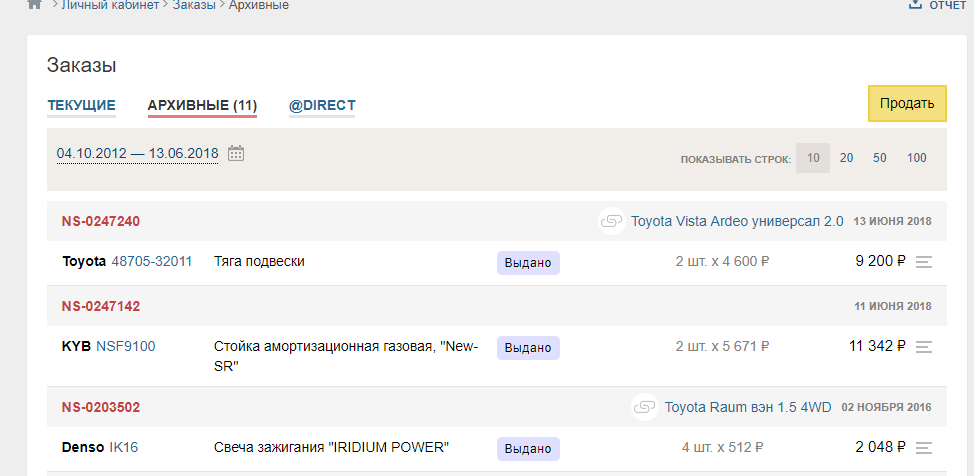Open the calendar date picker icon
Screen dimensions: 974x476
pos(236,153)
